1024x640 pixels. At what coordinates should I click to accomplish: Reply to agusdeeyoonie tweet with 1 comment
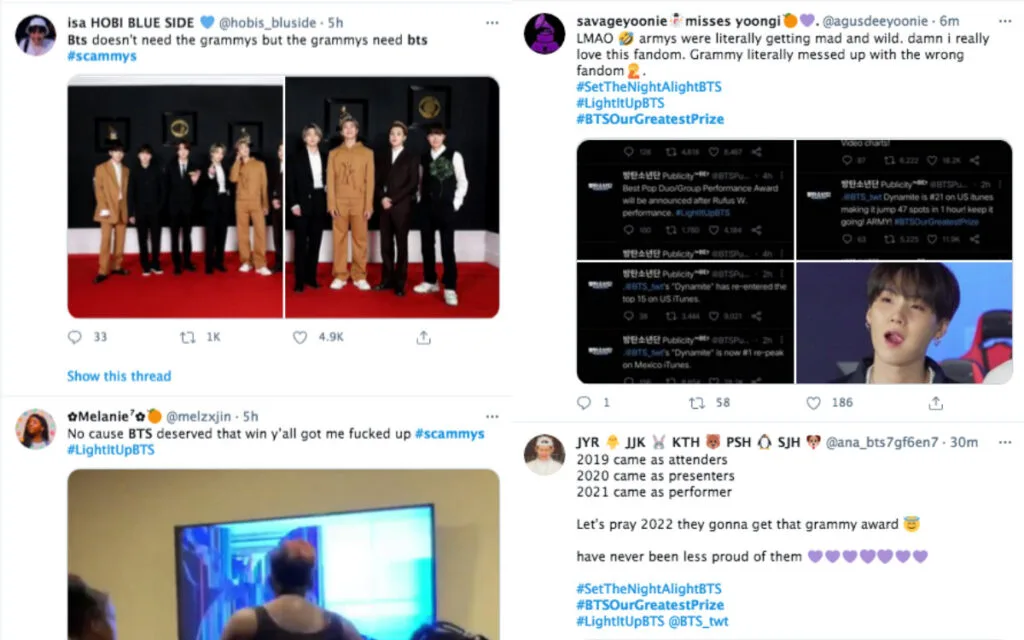[x=584, y=403]
